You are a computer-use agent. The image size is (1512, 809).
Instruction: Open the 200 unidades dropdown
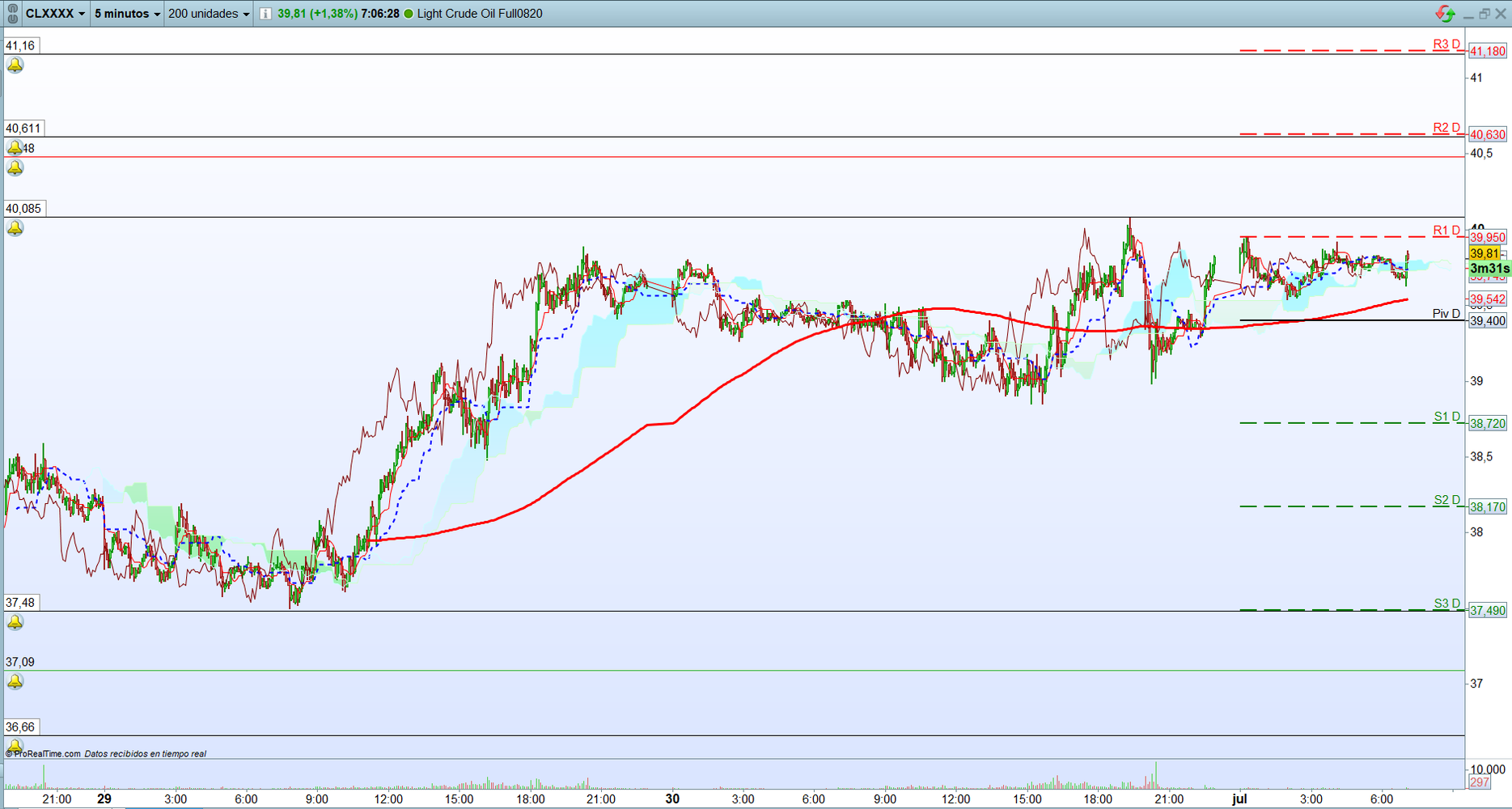coord(210,14)
